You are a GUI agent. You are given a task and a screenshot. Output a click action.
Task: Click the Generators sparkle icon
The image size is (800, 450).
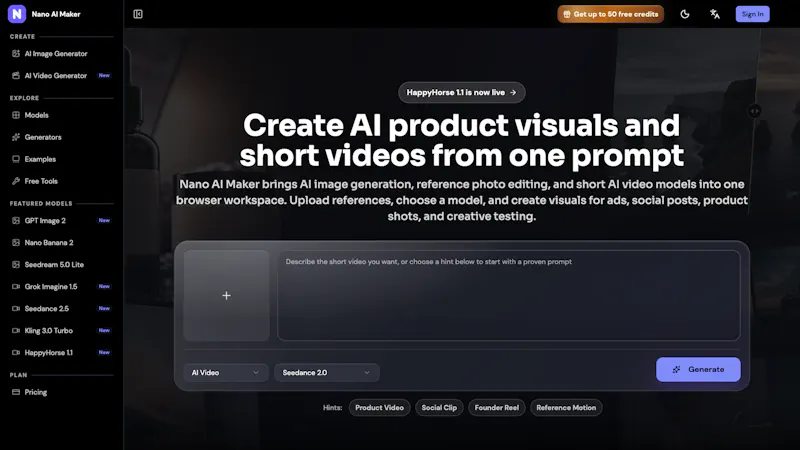point(16,137)
